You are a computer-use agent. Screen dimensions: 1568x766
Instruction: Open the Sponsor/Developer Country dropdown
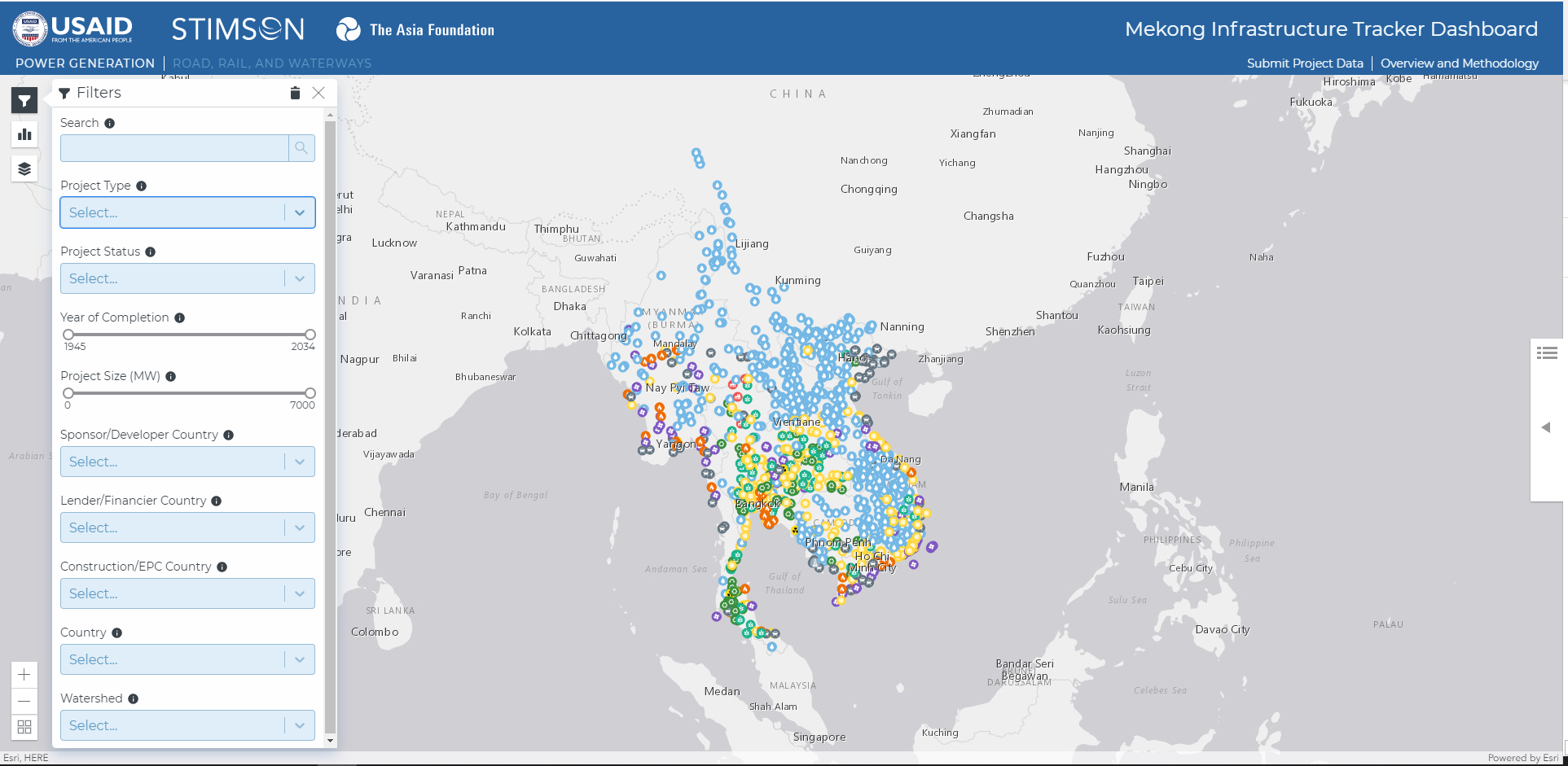click(187, 462)
